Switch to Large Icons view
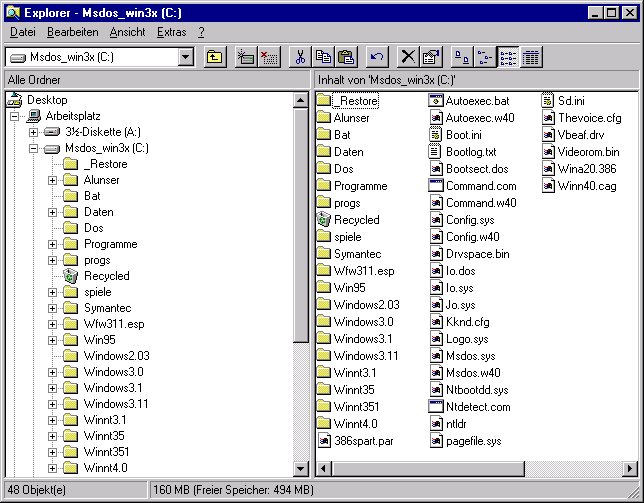 pyautogui.click(x=461, y=57)
